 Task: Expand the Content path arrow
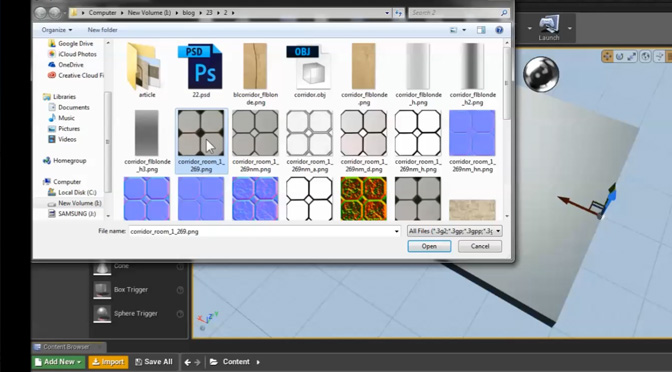coord(258,362)
